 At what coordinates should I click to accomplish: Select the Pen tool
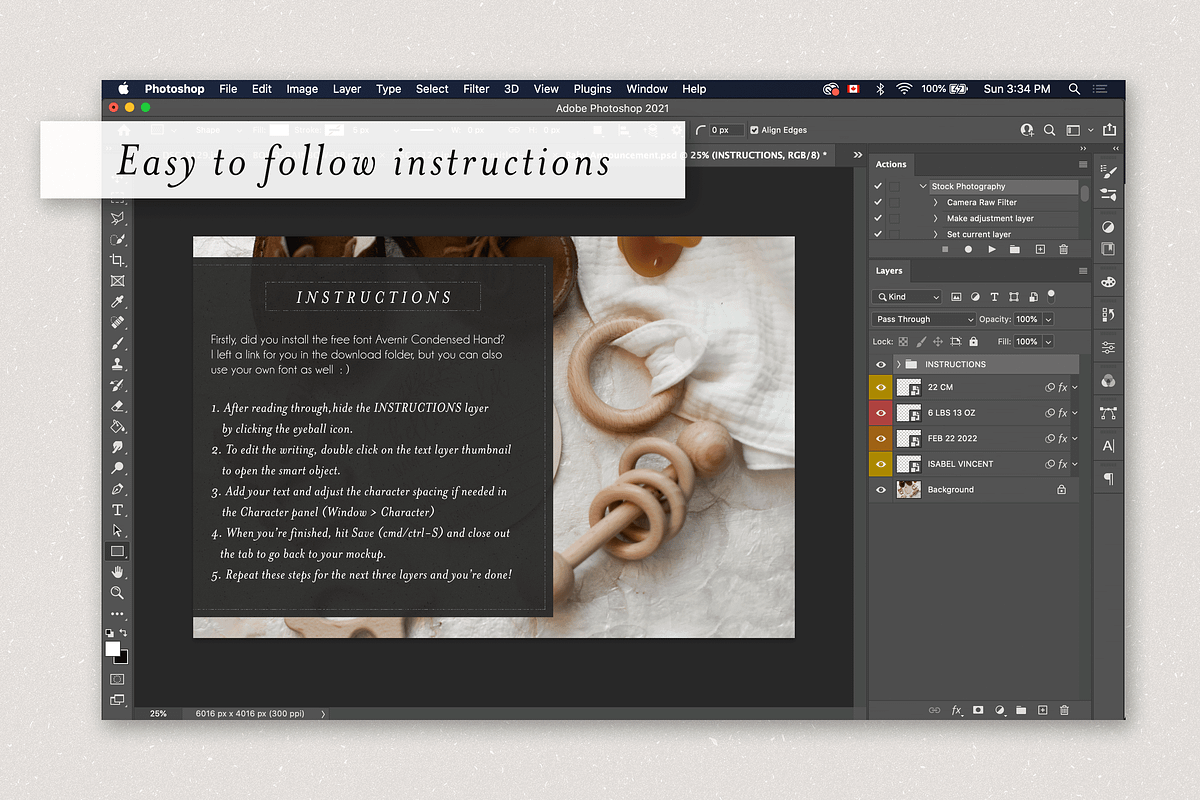click(x=117, y=489)
